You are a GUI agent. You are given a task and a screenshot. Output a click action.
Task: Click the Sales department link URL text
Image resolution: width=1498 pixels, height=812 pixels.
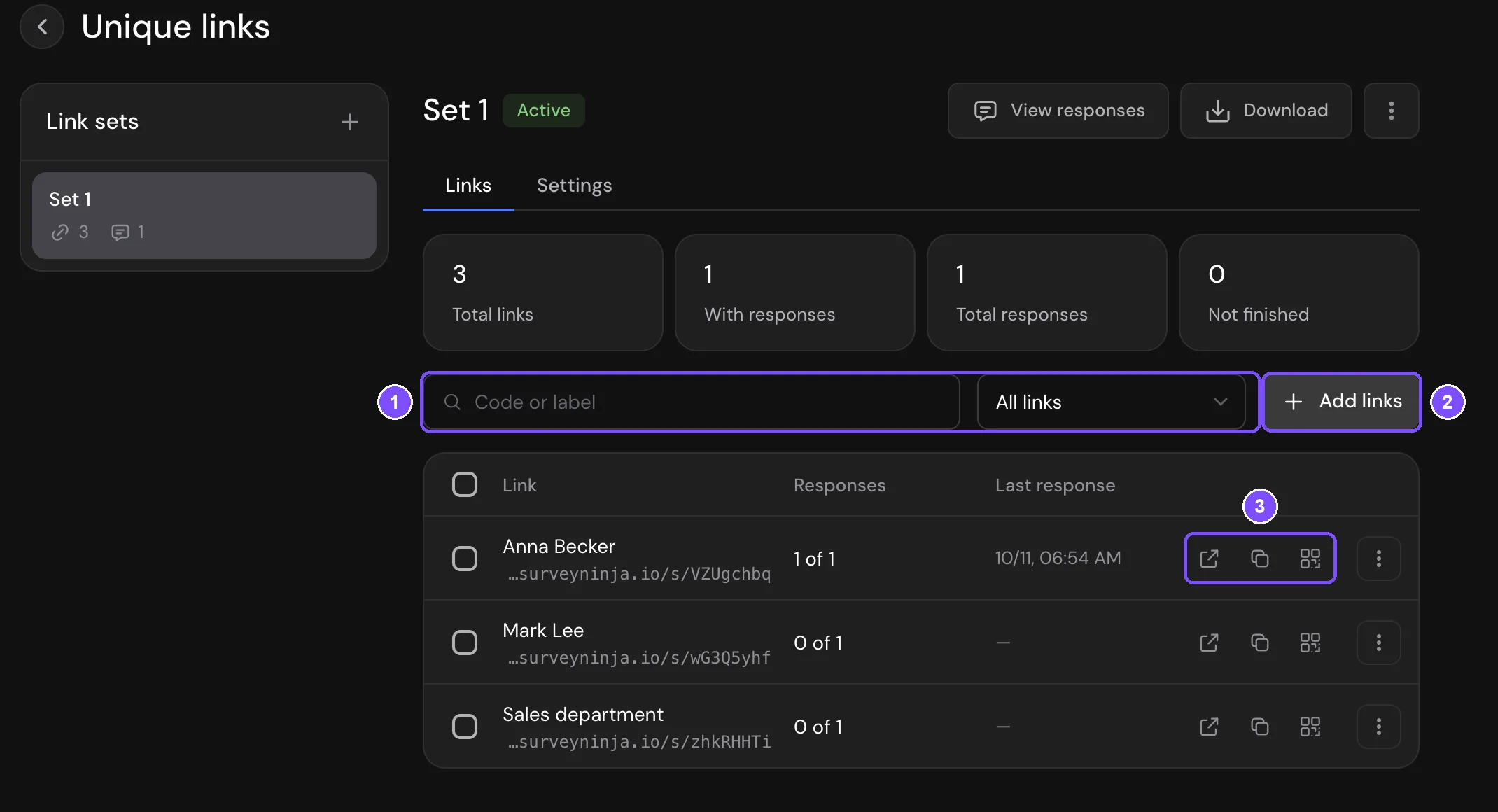point(639,742)
